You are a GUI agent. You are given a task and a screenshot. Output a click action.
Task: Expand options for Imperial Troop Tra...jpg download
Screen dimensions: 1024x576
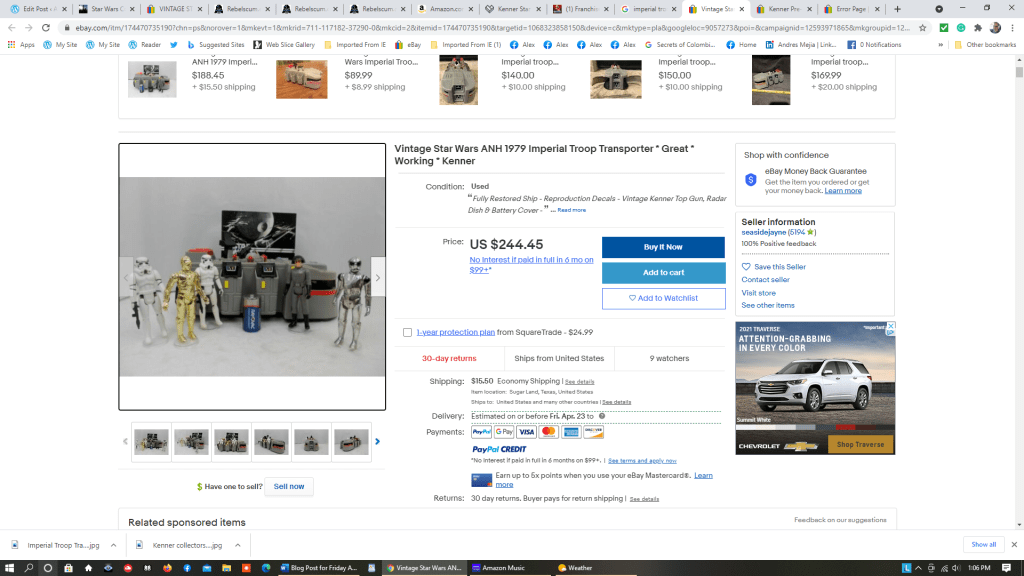[111, 545]
